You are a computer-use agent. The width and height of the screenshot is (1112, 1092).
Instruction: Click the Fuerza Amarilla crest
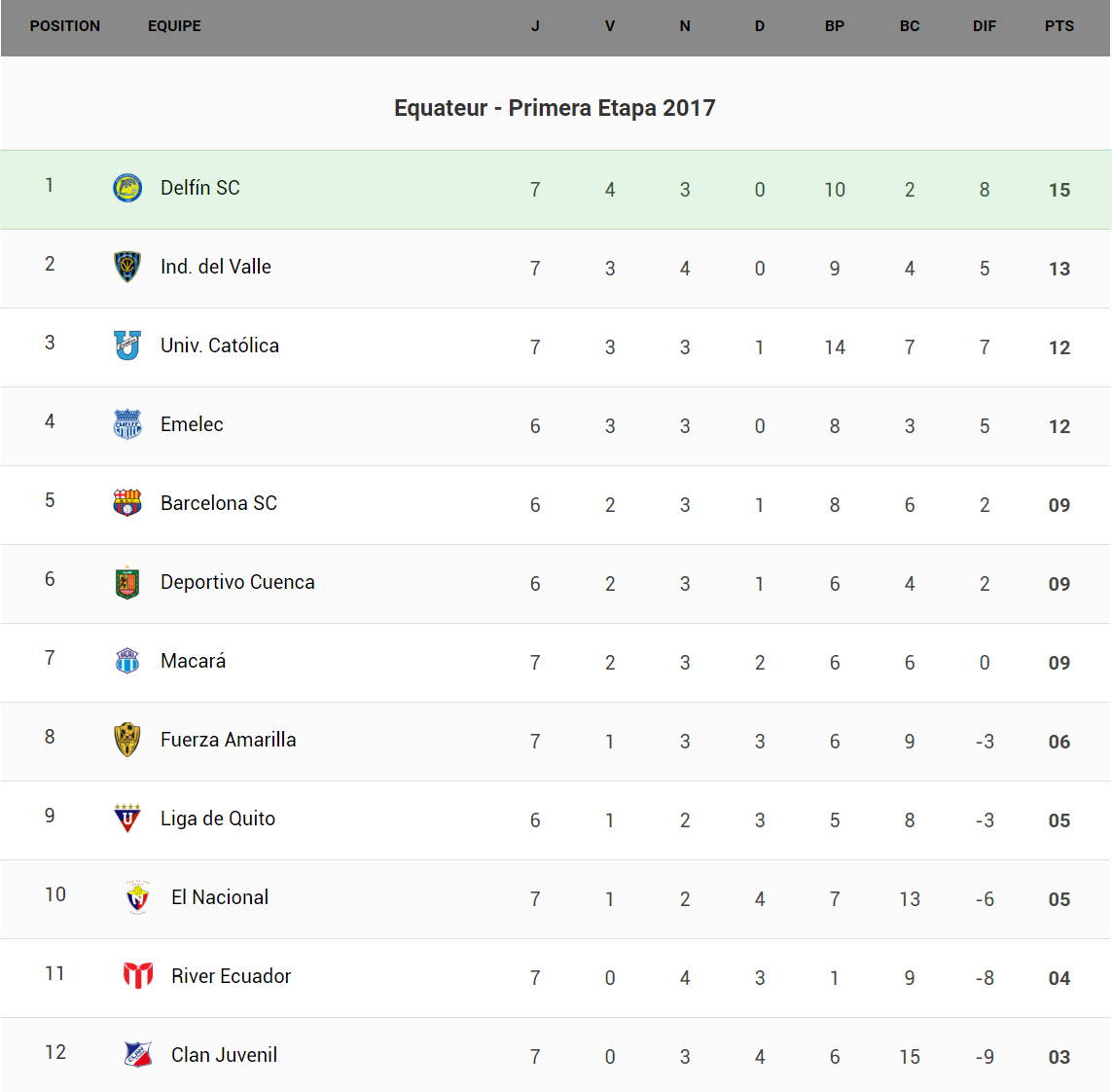click(127, 740)
